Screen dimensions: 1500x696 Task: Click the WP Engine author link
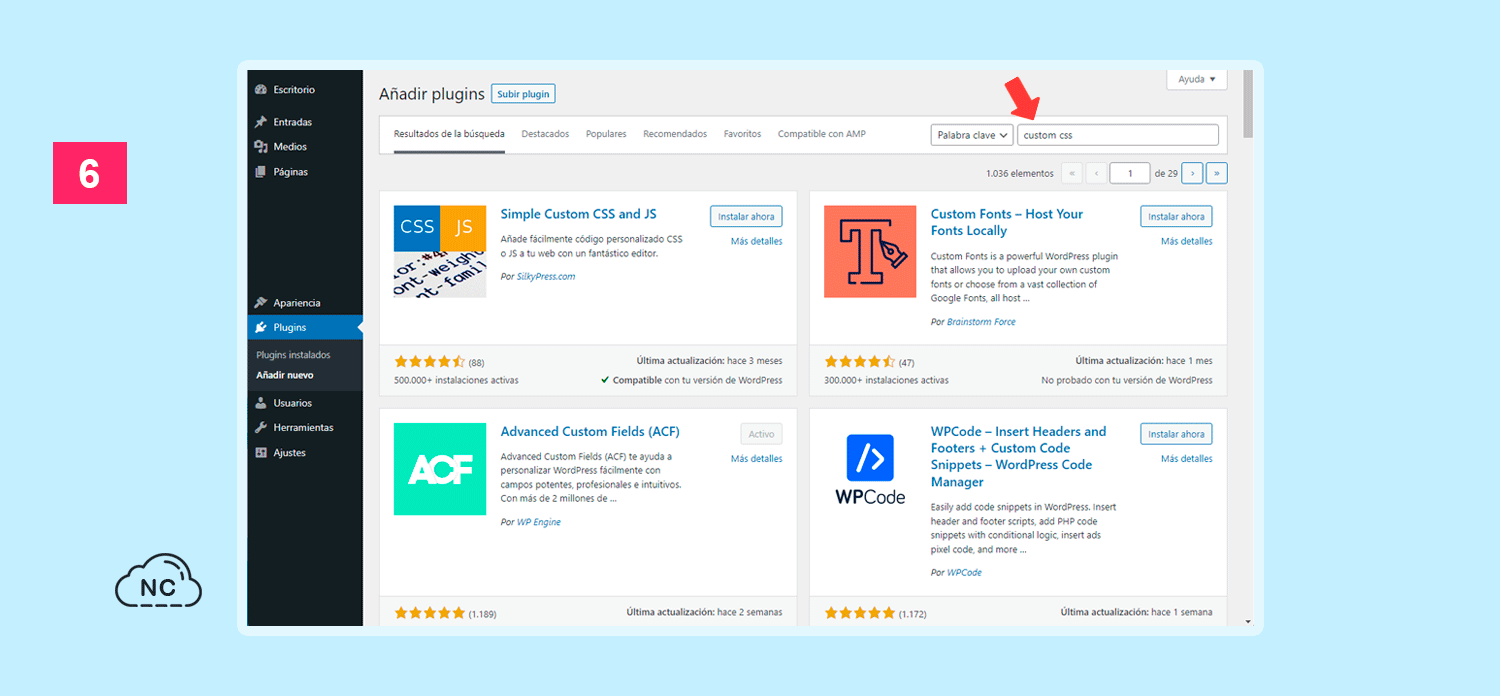coord(538,522)
